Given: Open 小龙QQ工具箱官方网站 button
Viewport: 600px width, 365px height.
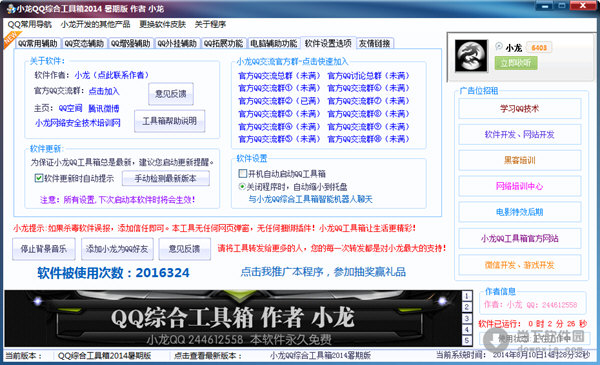Looking at the screenshot, I should (520, 238).
